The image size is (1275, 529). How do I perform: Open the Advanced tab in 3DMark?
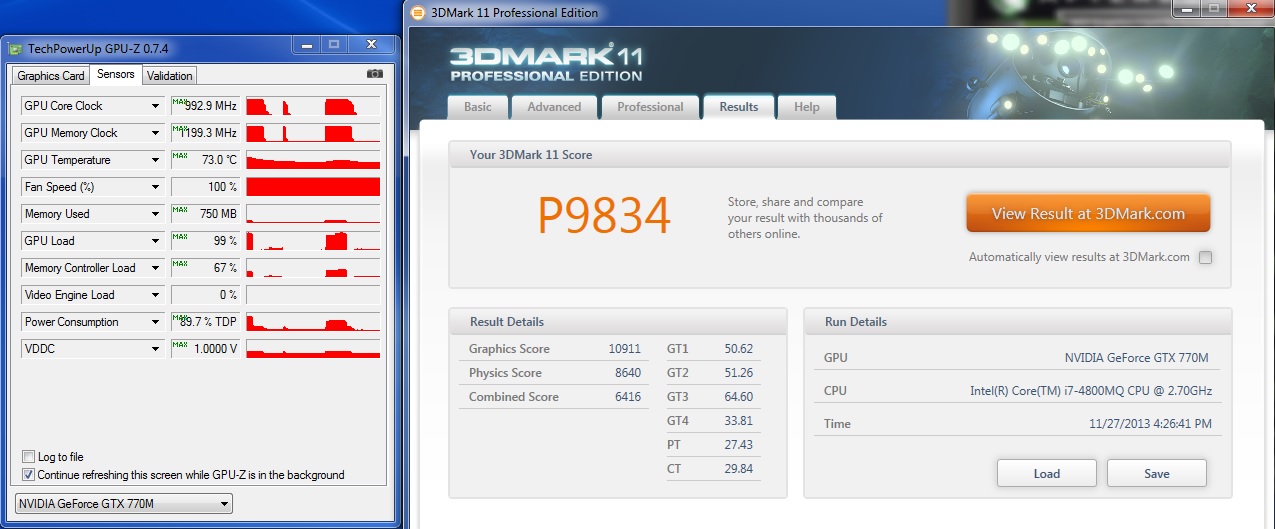pos(554,107)
